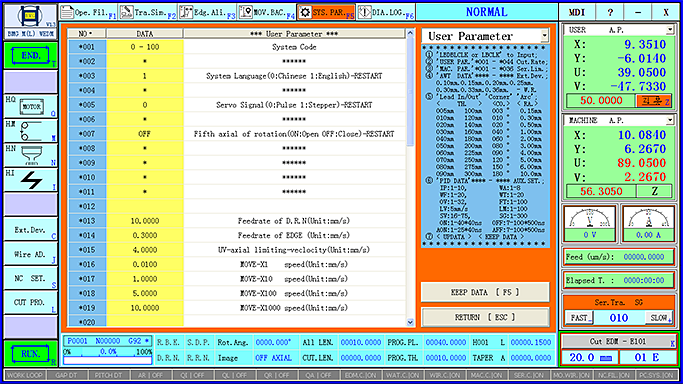The width and height of the screenshot is (683, 384).
Task: Toggle MAC.C ON status button
Action: pos(487,375)
